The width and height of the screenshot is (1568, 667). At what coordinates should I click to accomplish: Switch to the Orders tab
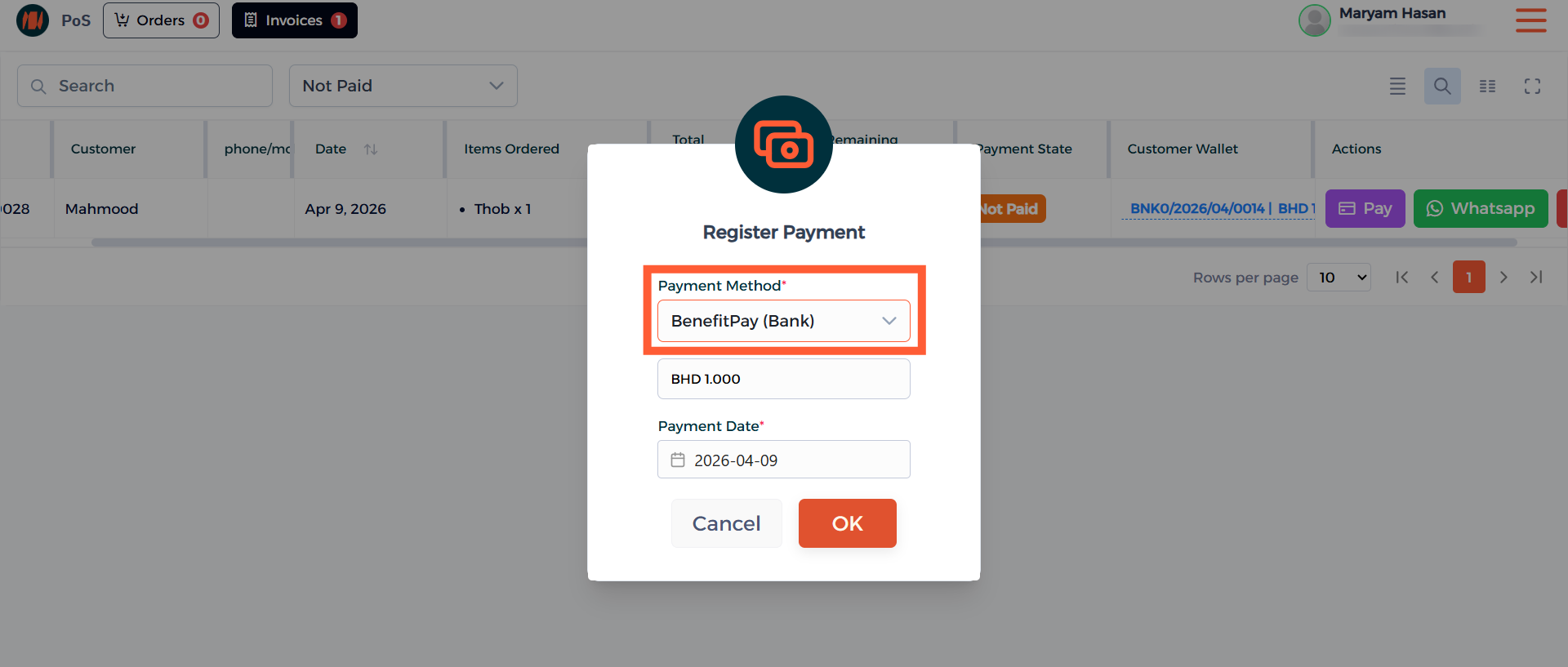[x=161, y=20]
